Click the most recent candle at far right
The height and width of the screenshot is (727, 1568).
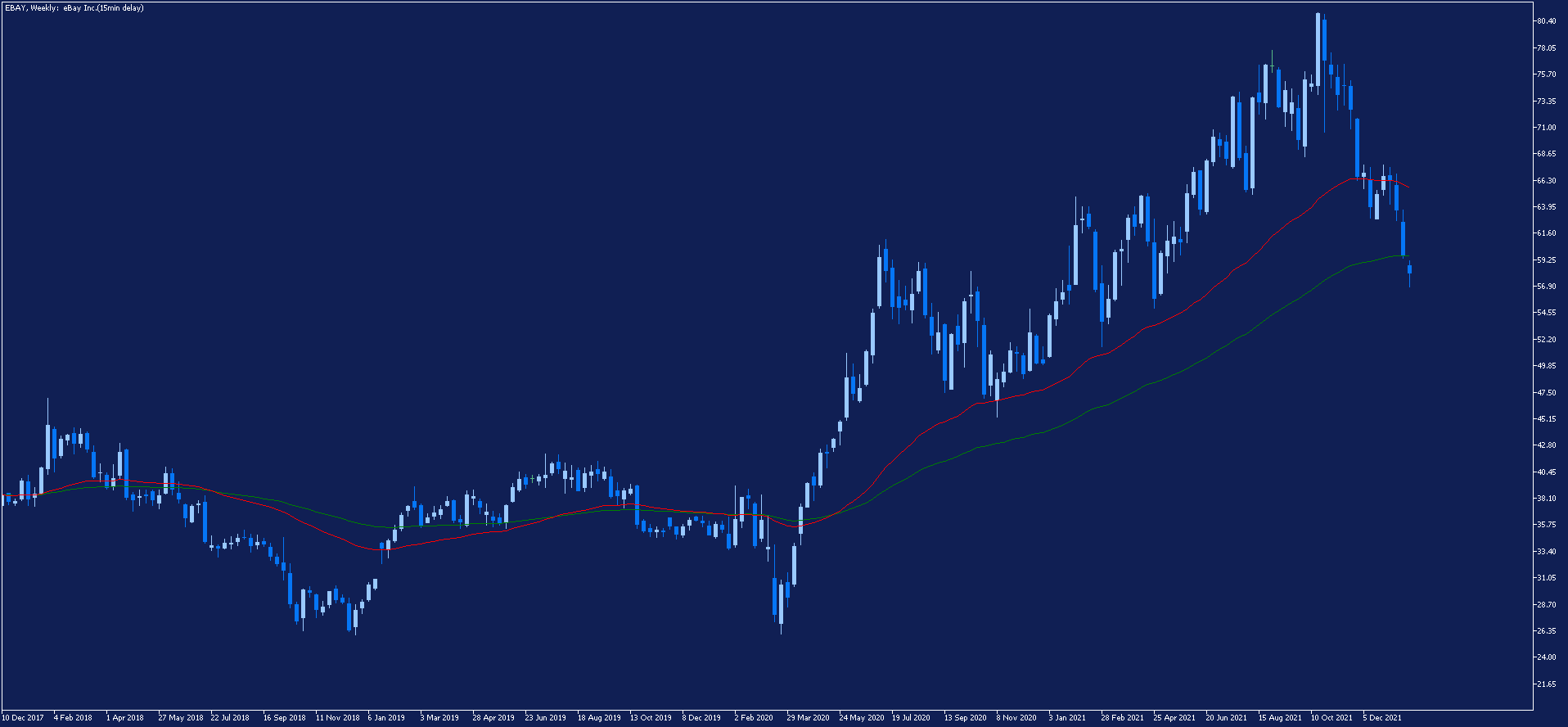[1409, 270]
